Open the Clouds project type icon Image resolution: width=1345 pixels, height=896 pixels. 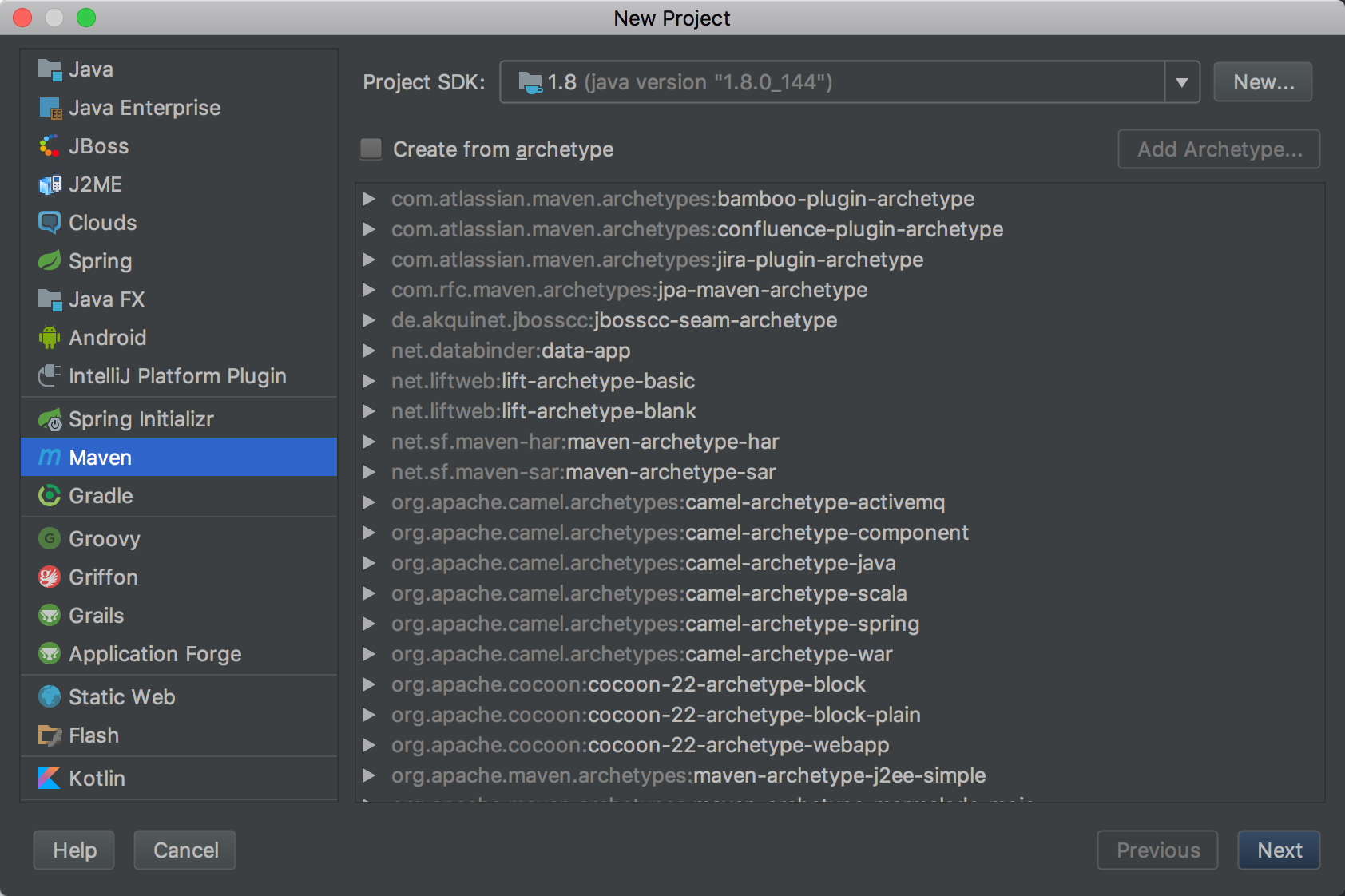[50, 223]
